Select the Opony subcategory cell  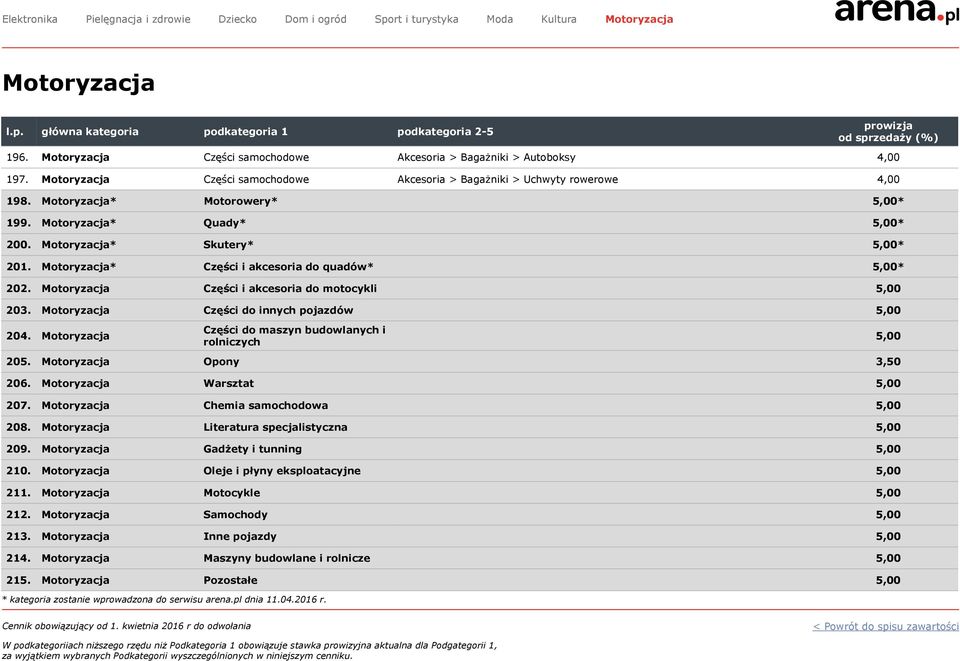(x=222, y=362)
